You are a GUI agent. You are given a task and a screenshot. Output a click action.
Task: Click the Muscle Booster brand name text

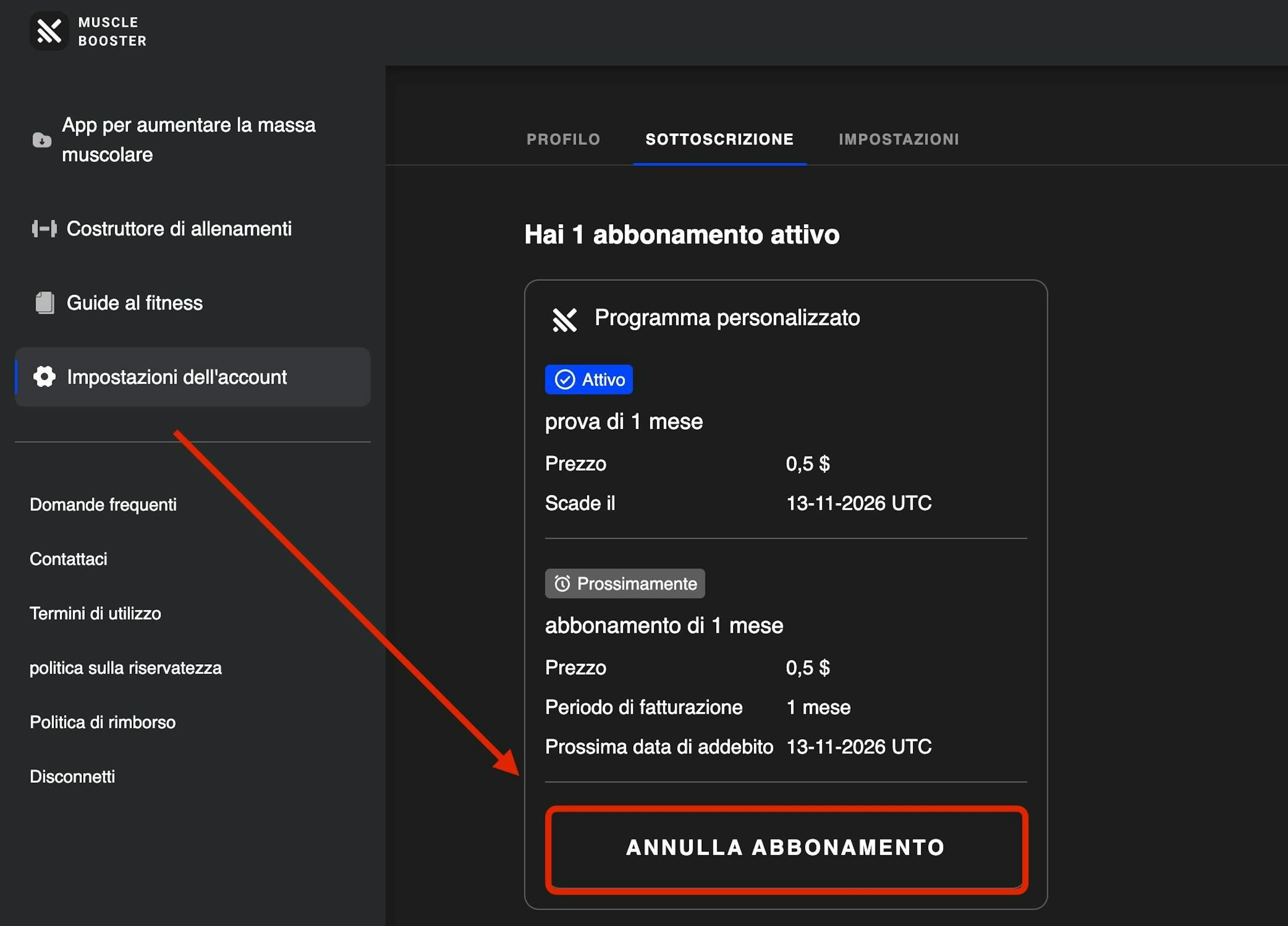pyautogui.click(x=112, y=31)
